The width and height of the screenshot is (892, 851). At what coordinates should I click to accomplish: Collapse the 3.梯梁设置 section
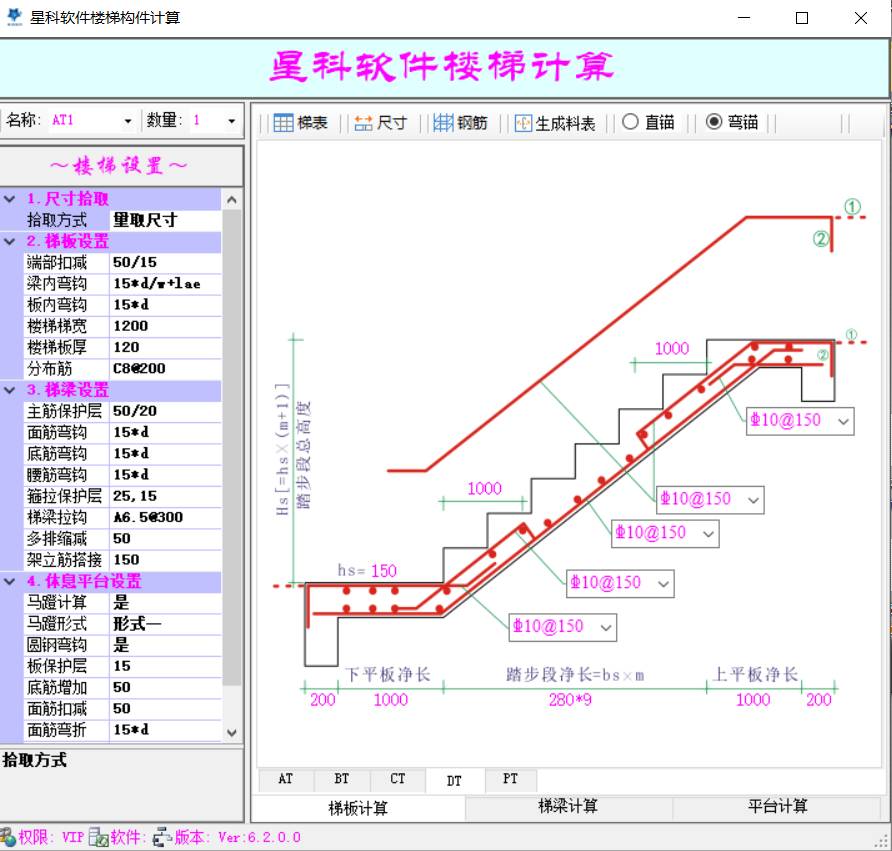point(10,390)
